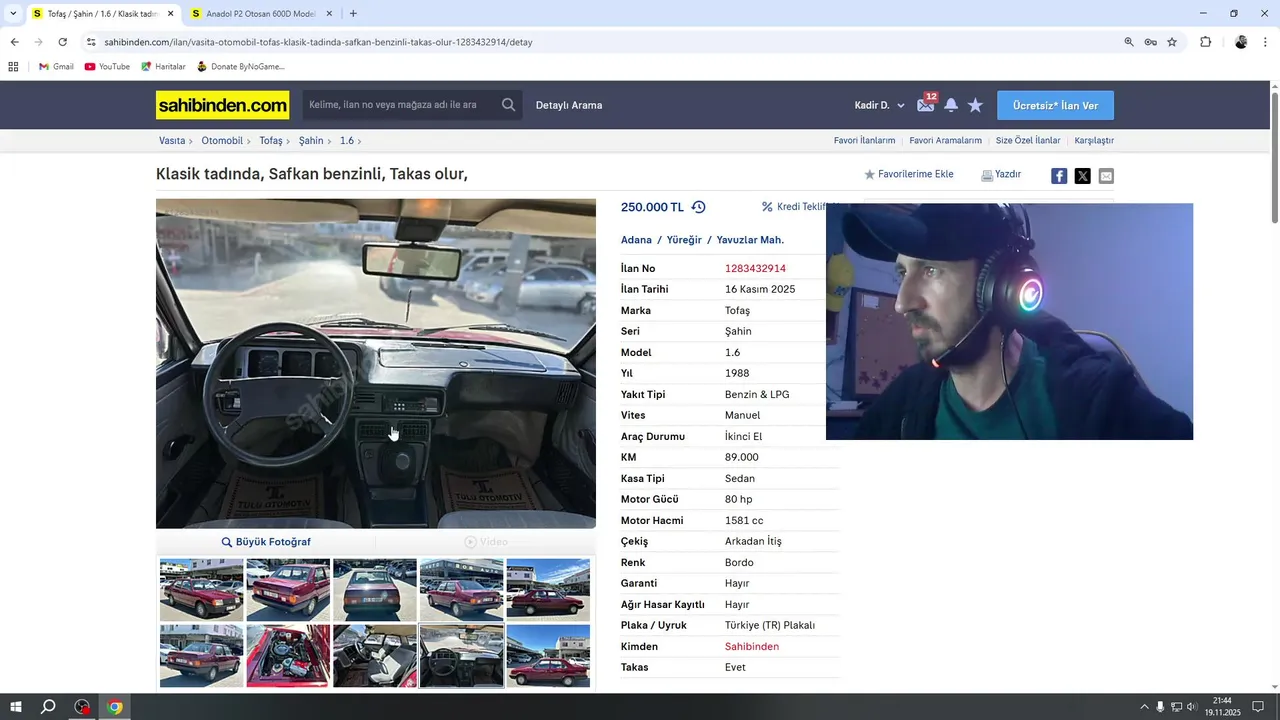
Task: Close the Anadol P2 Otosan tab
Action: 329,14
